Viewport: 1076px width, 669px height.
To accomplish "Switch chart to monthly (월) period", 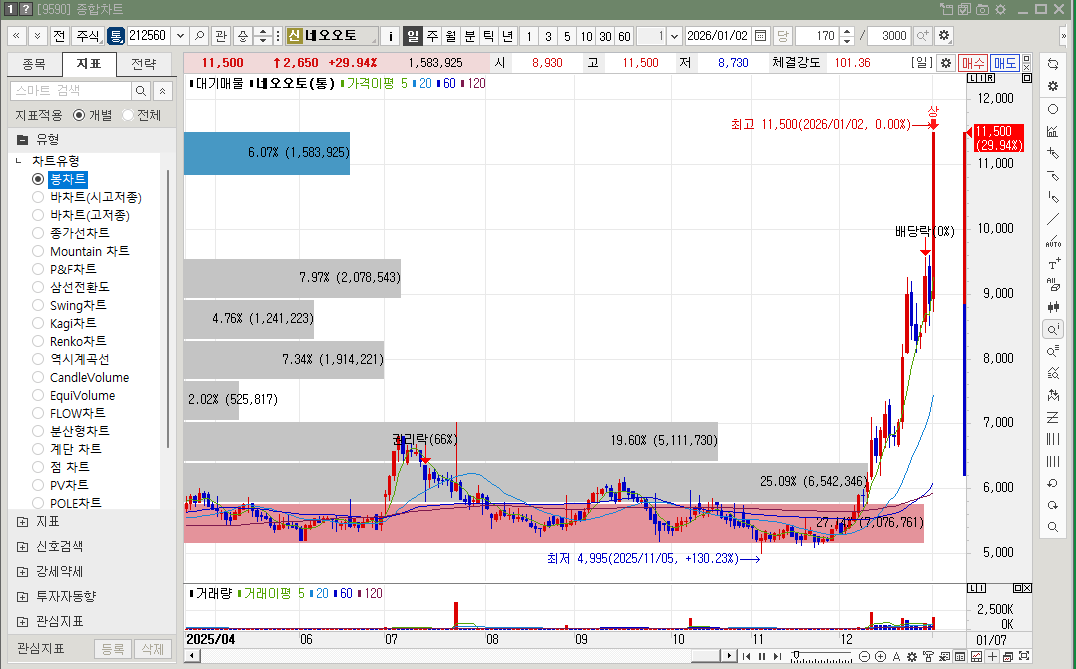I will tap(450, 36).
